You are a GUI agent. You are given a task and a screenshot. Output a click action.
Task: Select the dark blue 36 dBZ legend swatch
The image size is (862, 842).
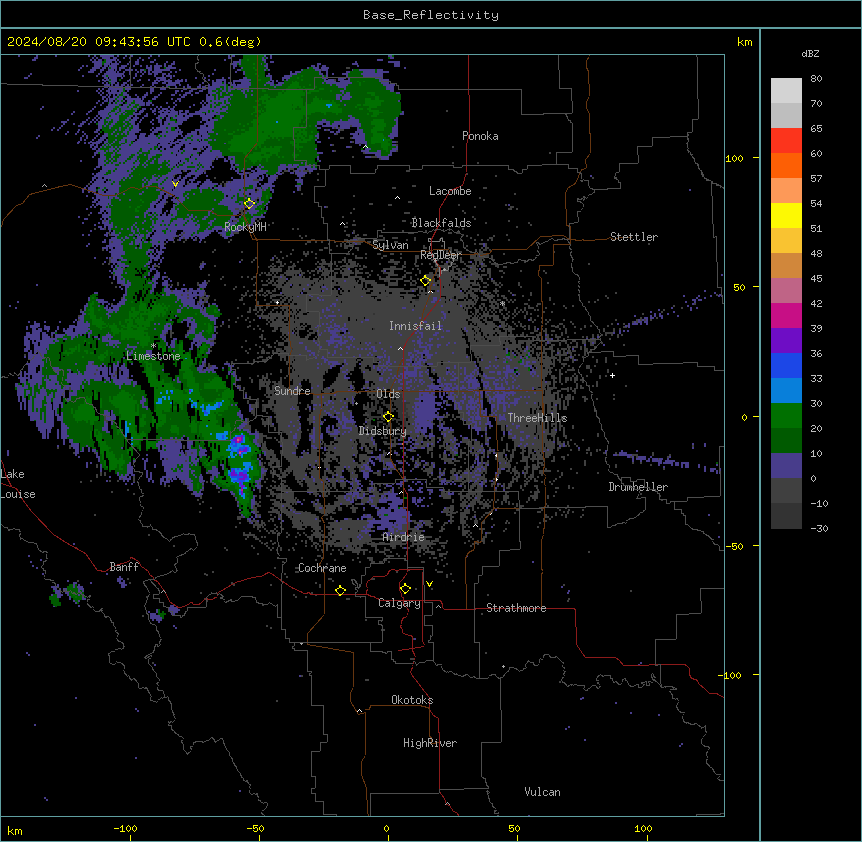(x=786, y=365)
